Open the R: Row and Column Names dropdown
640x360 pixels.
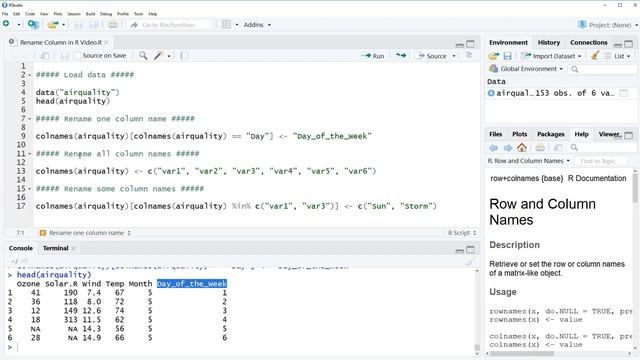[529, 161]
